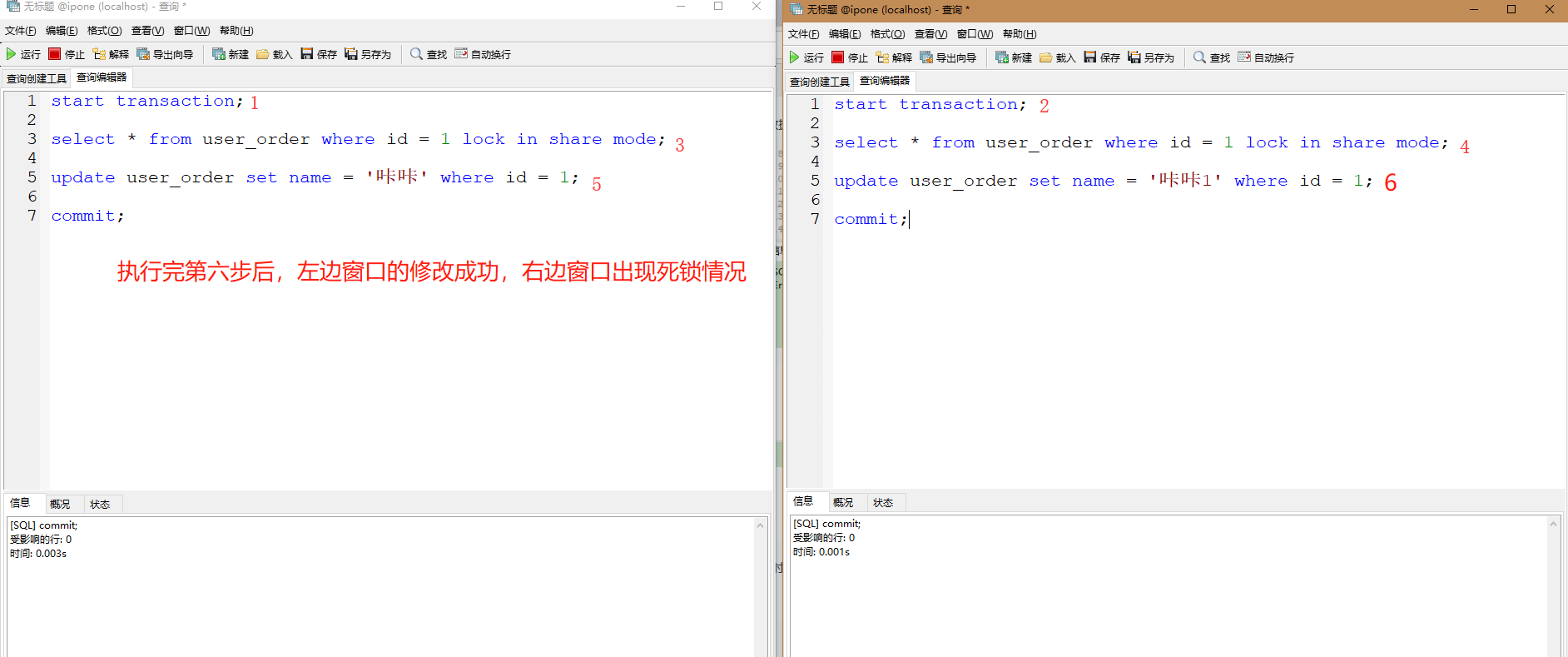Click Find icon in left query window
Screen dimensions: 1568x657
pyautogui.click(x=417, y=54)
